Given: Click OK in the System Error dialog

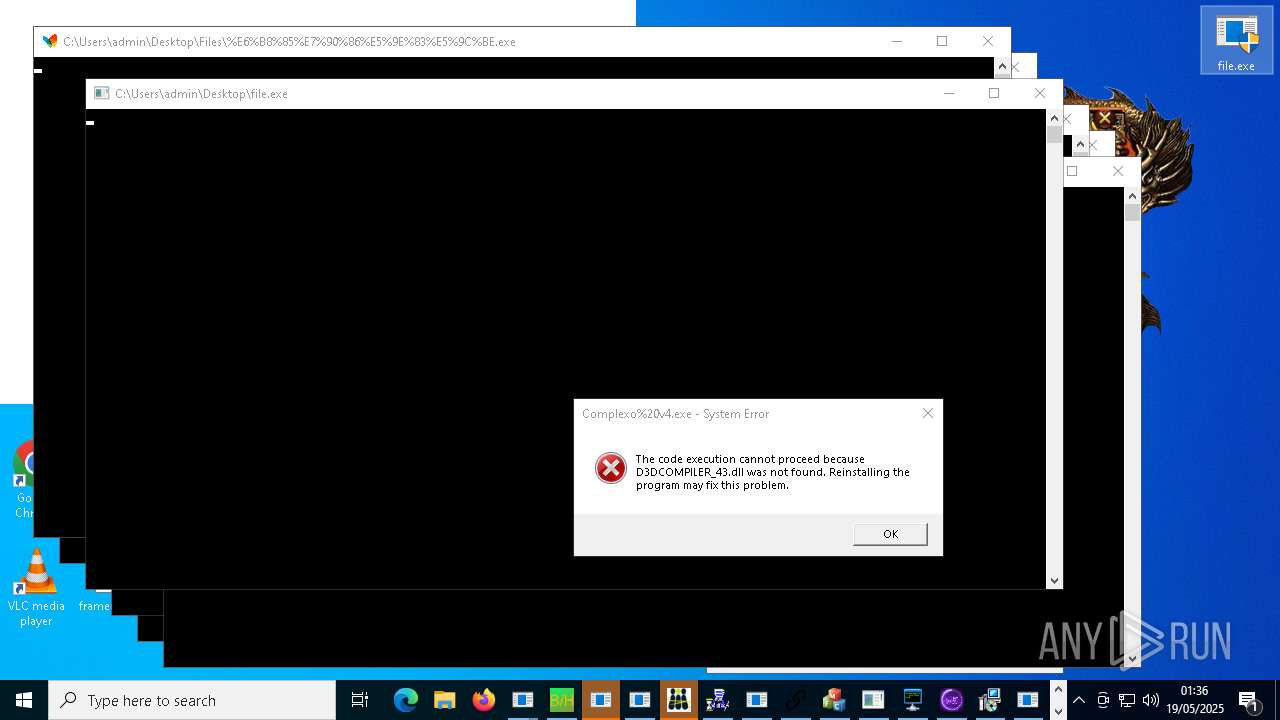Looking at the screenshot, I should coord(890,534).
